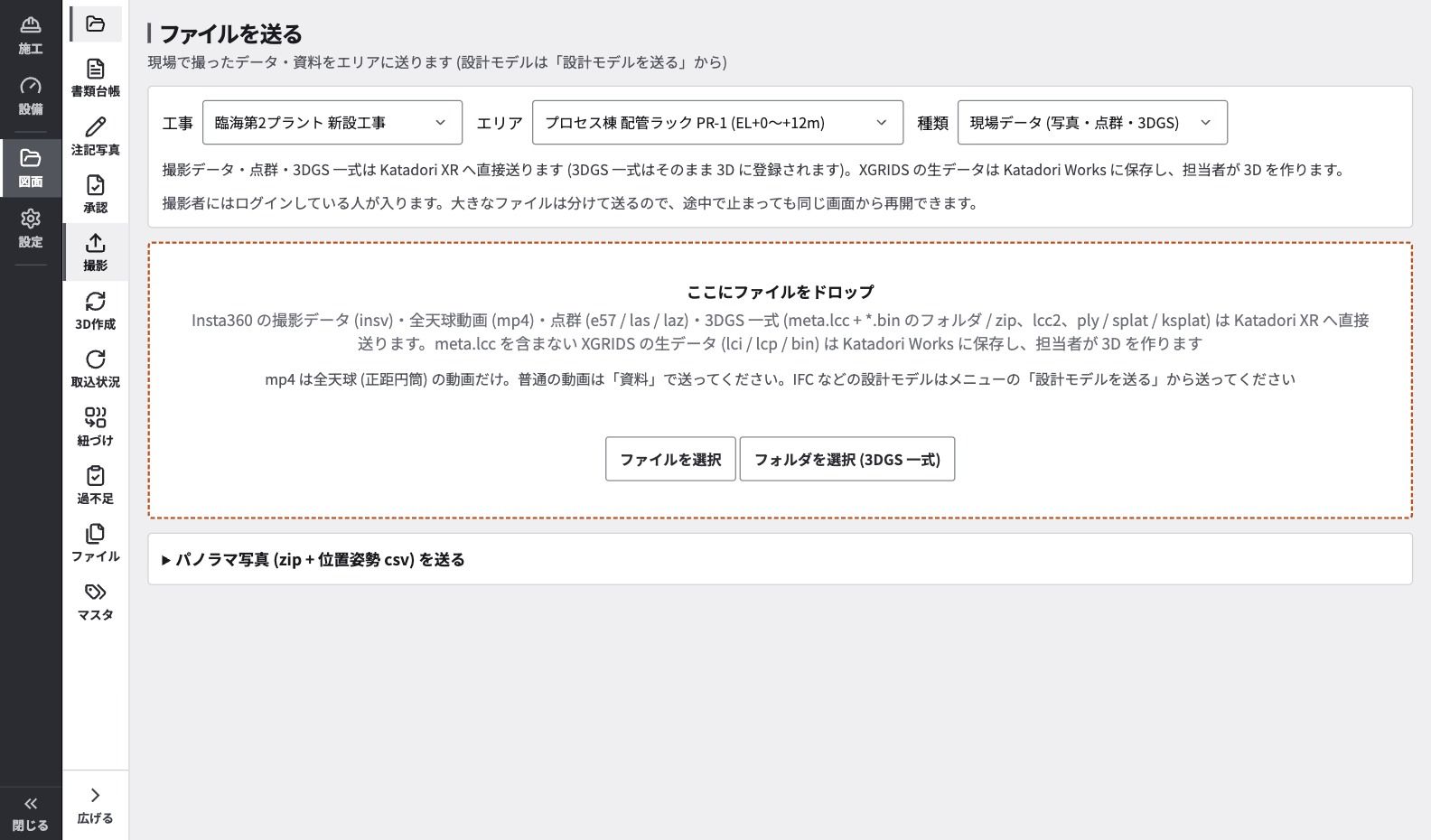Collapse main sidebar with 閉じる
This screenshot has height=840, width=1431.
pos(31,813)
